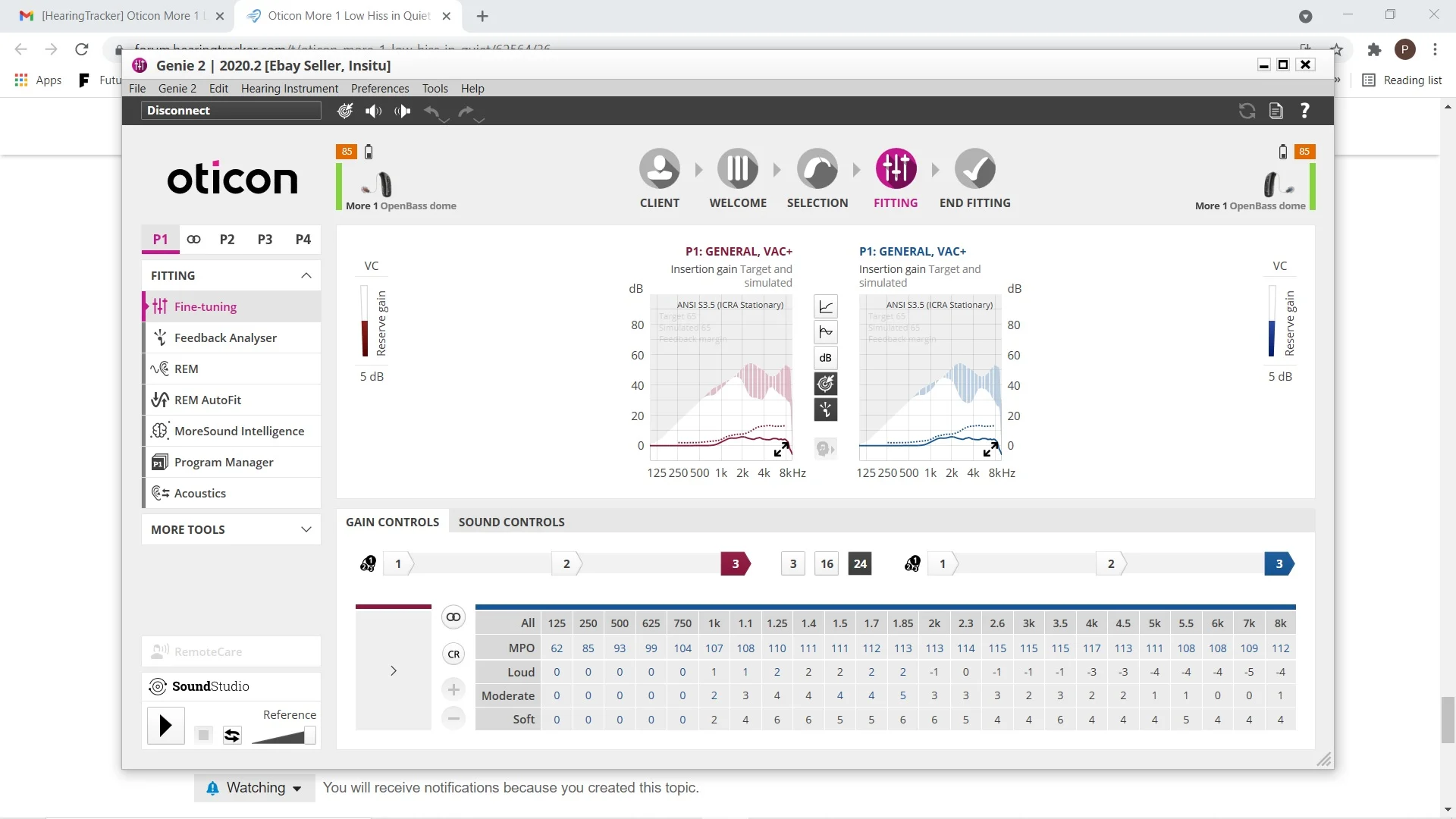Screen dimensions: 1456x819
Task: Click the undo arrow in Genie toolbar
Action: click(x=431, y=111)
